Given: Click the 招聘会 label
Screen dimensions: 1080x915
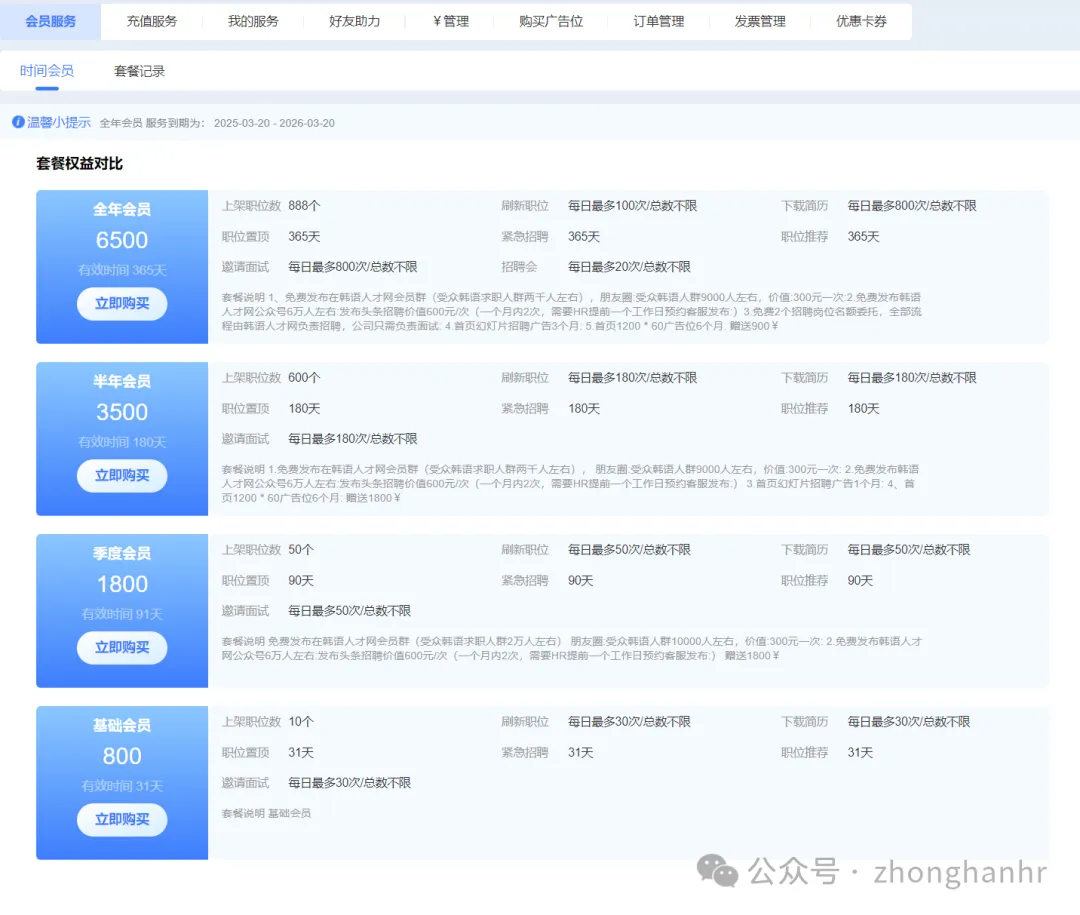Looking at the screenshot, I should (519, 267).
